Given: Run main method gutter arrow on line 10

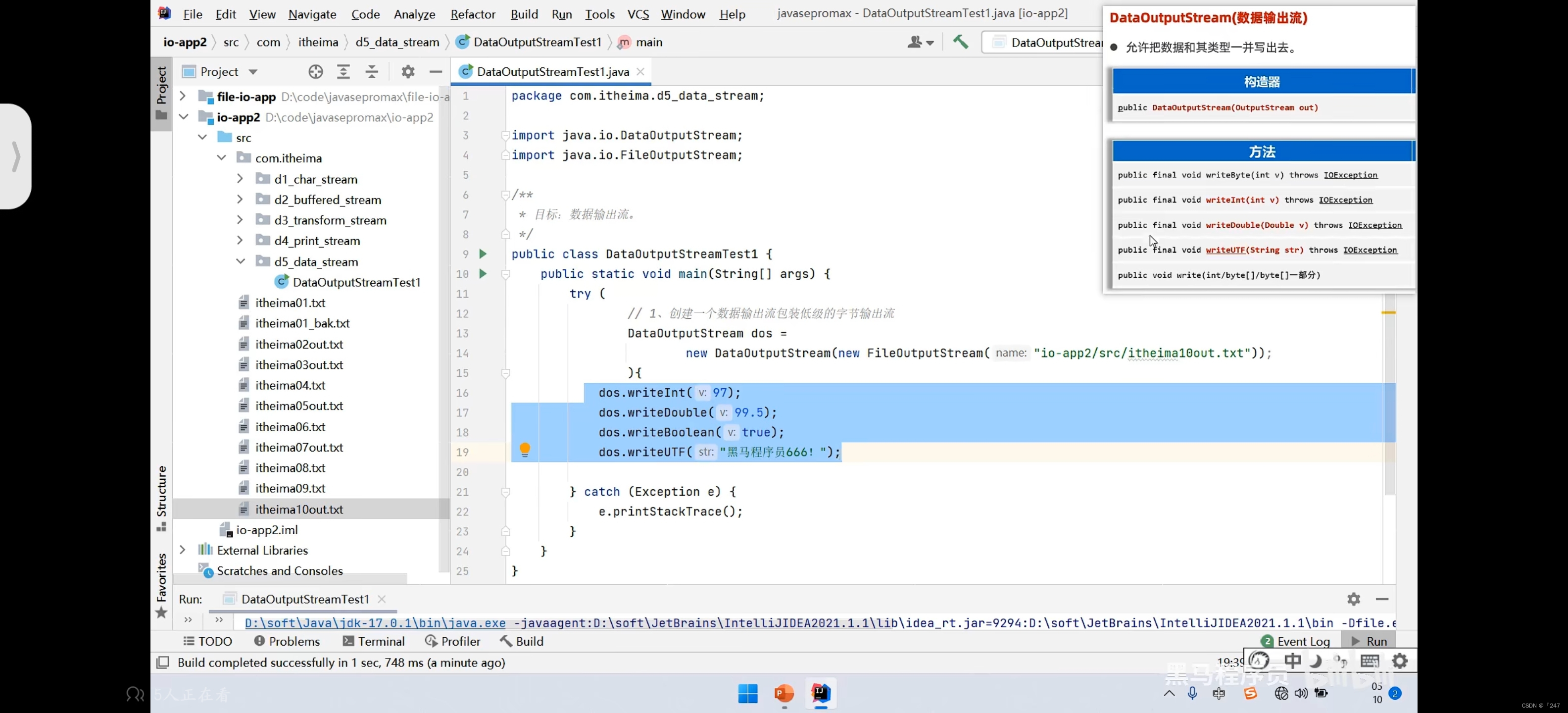Looking at the screenshot, I should coord(483,274).
